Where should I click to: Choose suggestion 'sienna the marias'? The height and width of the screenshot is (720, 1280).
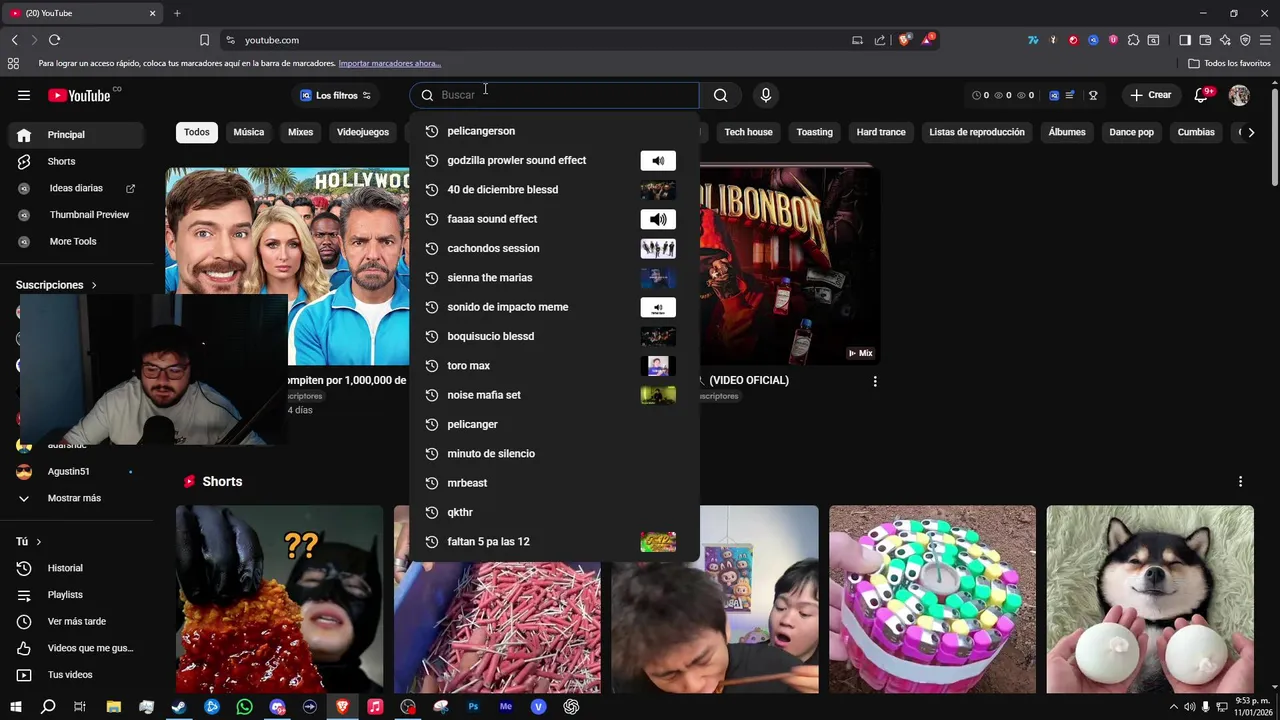pos(554,277)
